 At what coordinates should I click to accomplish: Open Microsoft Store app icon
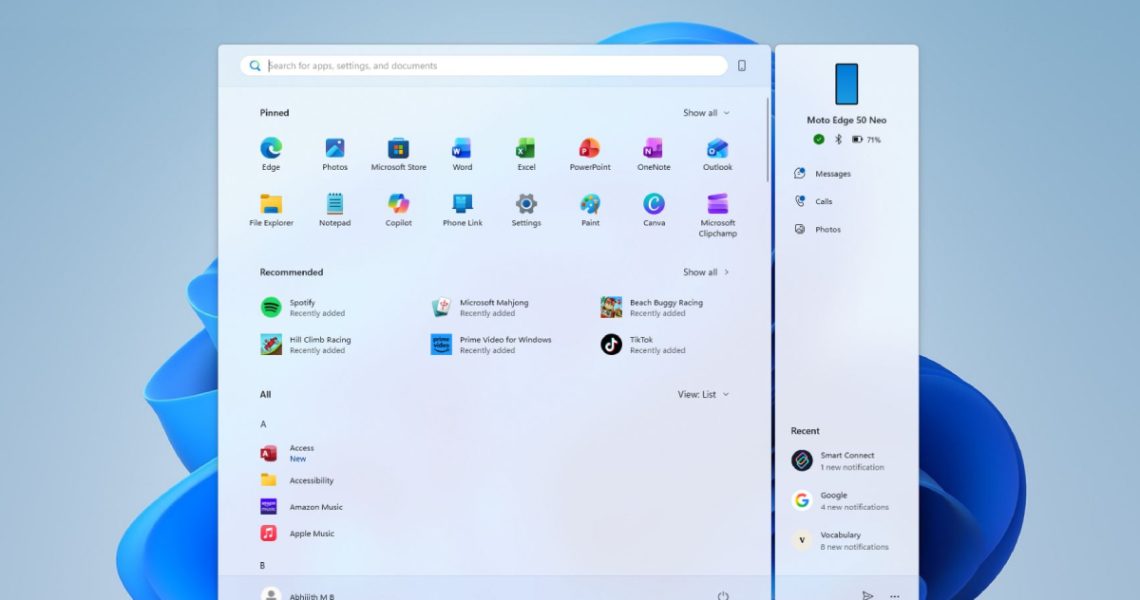(x=398, y=149)
